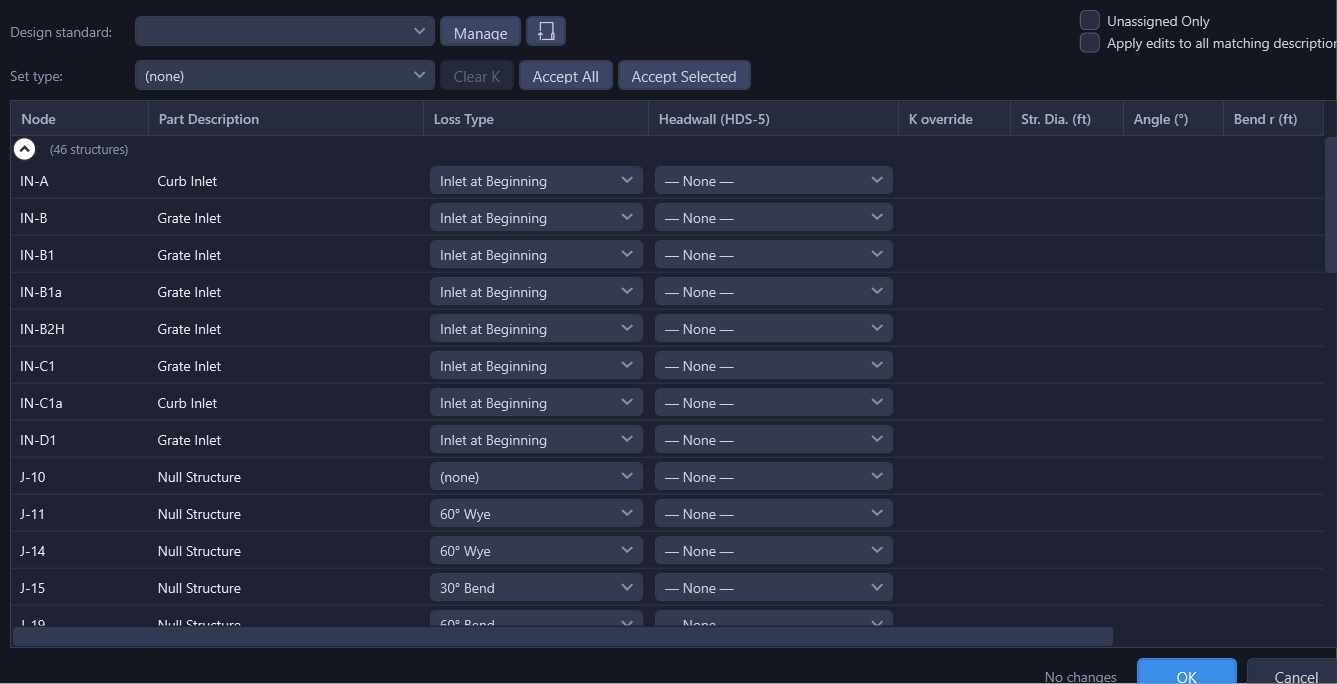
Task: Open the Set type dropdown
Action: 285,75
